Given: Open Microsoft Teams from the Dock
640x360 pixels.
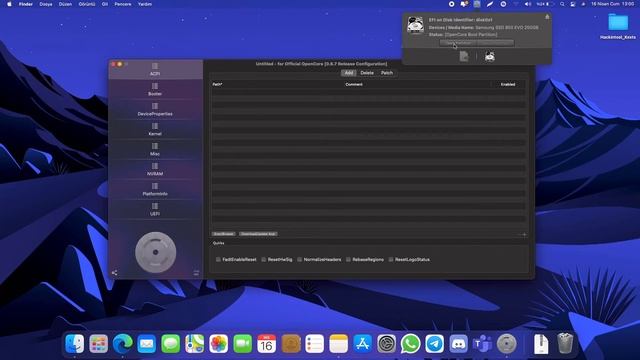Looking at the screenshot, I should pyautogui.click(x=482, y=344).
